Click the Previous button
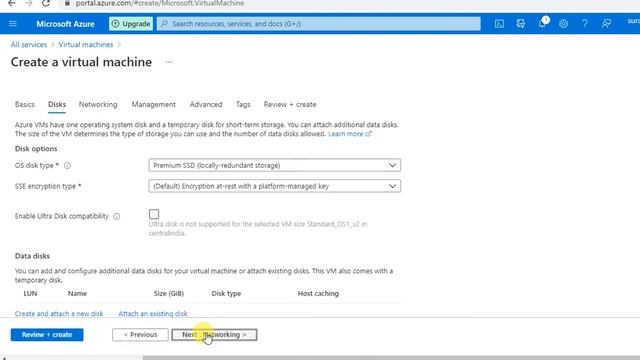 140,335
